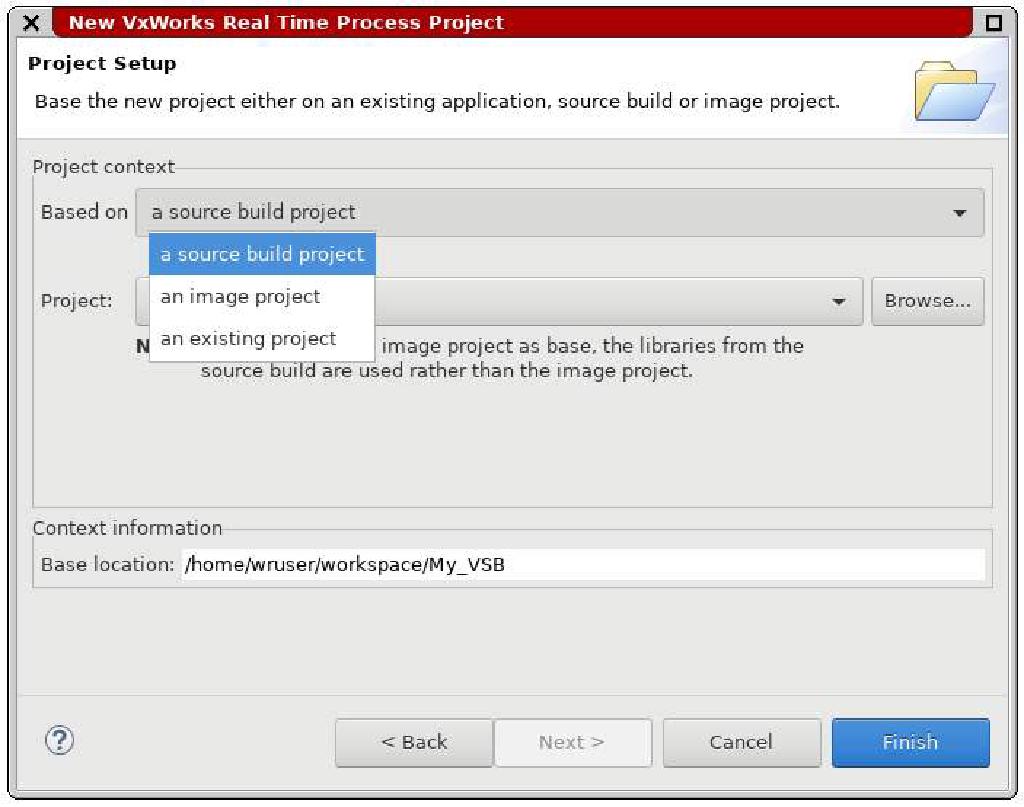Click the disabled Next button
This screenshot has width=1024, height=807.
[x=572, y=742]
